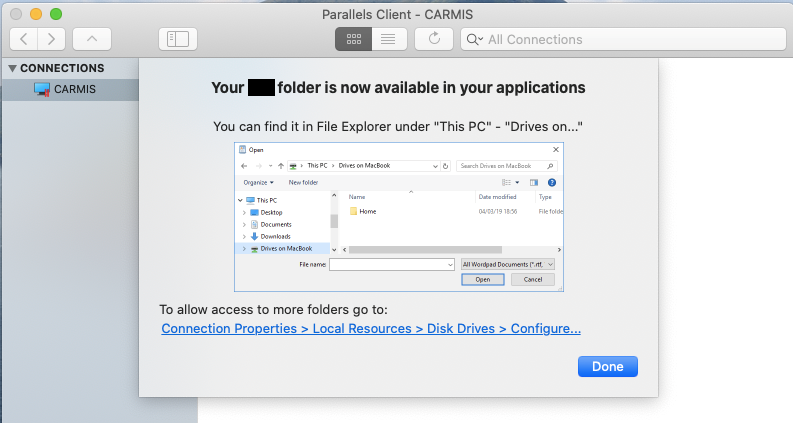The image size is (793, 423).
Task: Click the back navigation arrow in toolbar
Action: click(24, 39)
